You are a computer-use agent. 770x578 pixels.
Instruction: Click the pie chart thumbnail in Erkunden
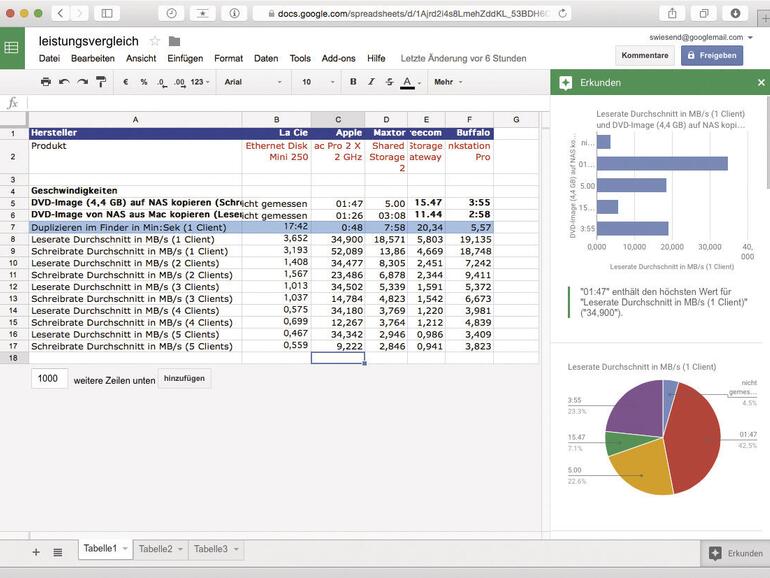pos(663,437)
